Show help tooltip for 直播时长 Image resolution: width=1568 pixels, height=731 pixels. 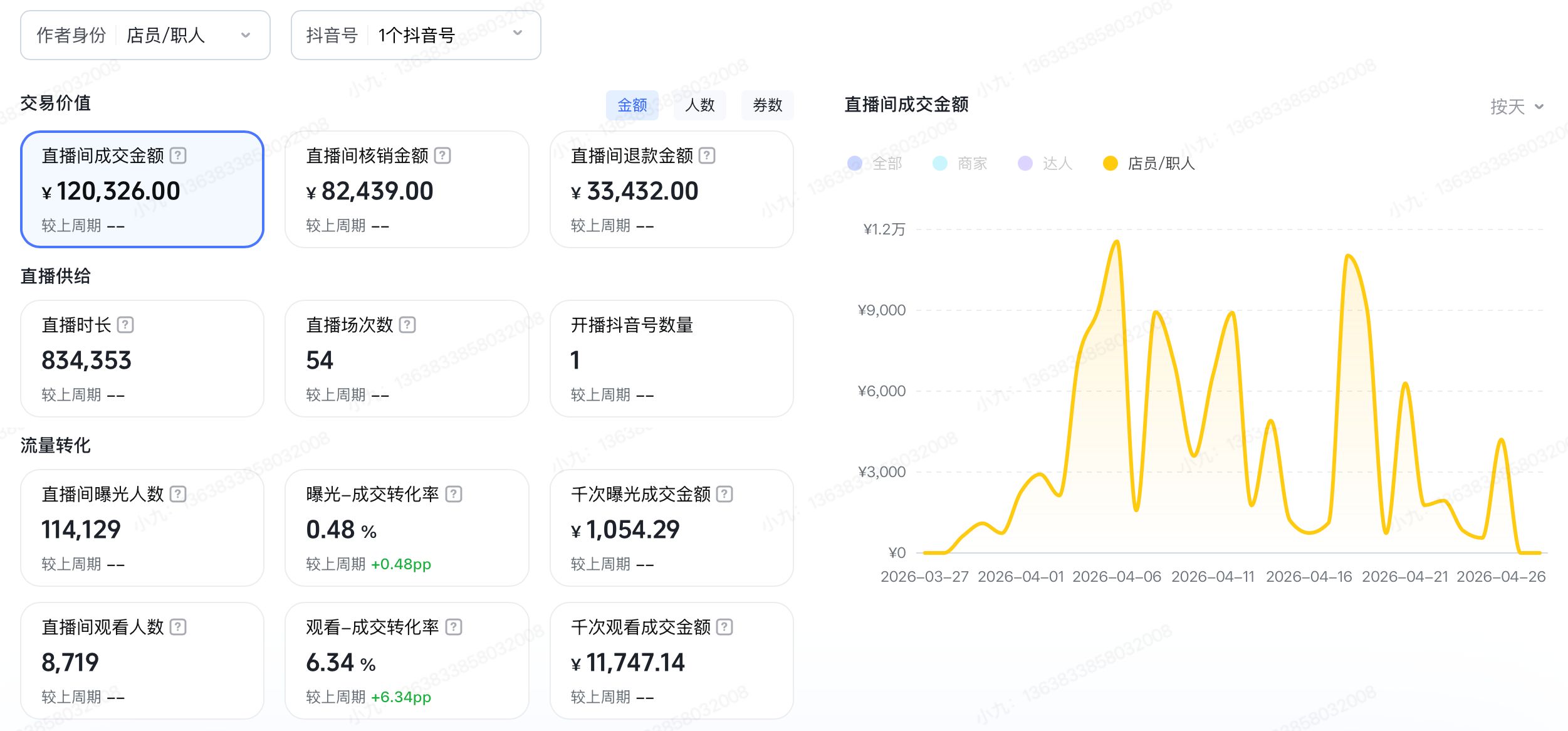pos(125,325)
